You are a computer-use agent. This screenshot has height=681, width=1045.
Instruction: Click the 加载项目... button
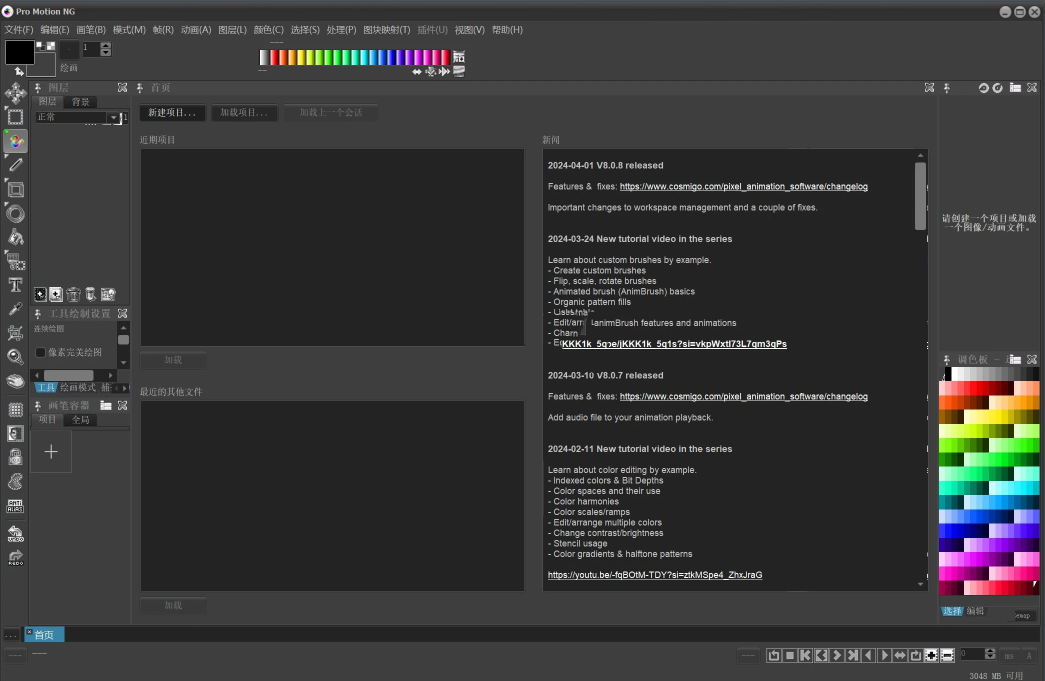(x=245, y=113)
